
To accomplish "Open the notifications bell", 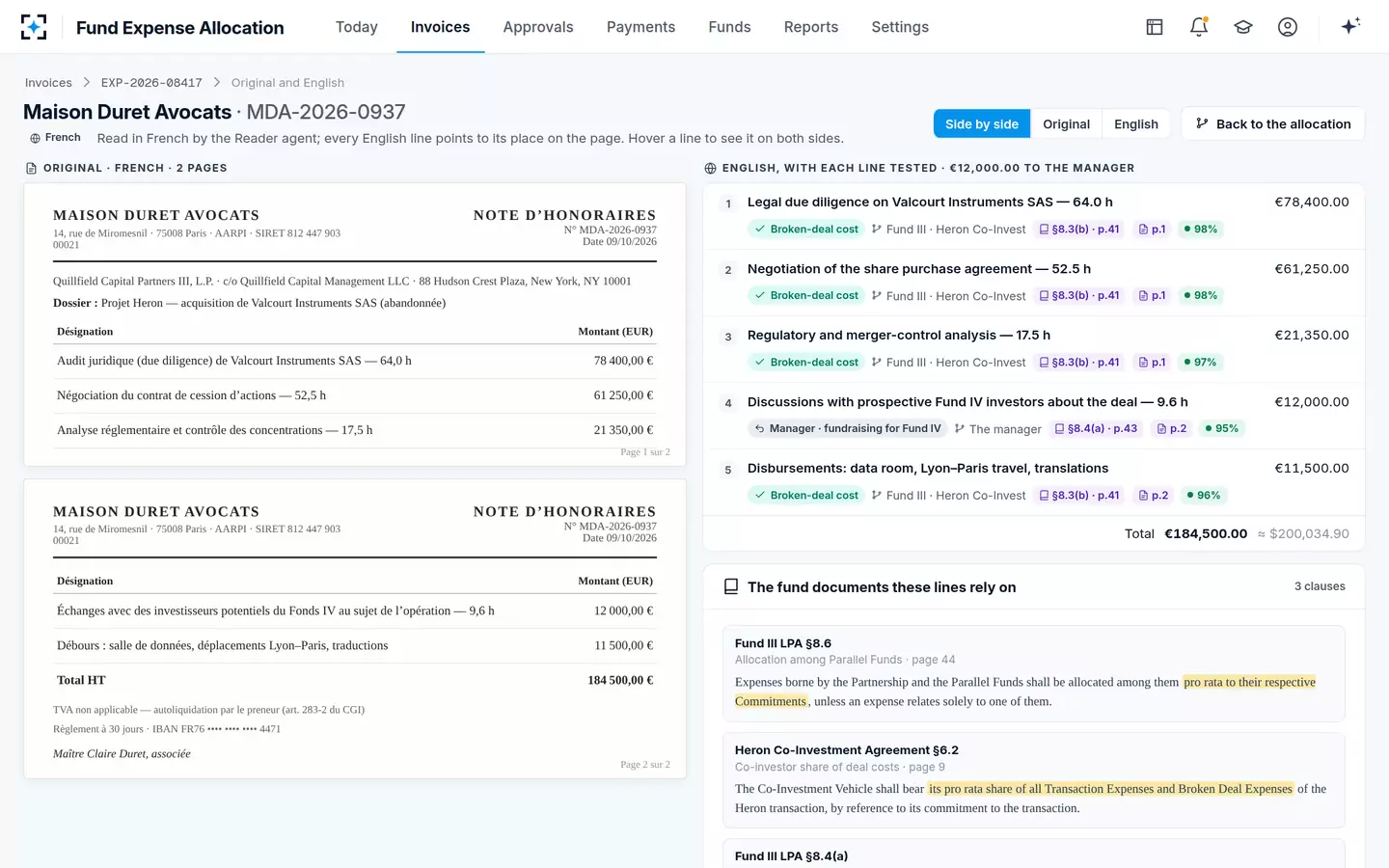I will pyautogui.click(x=1199, y=27).
